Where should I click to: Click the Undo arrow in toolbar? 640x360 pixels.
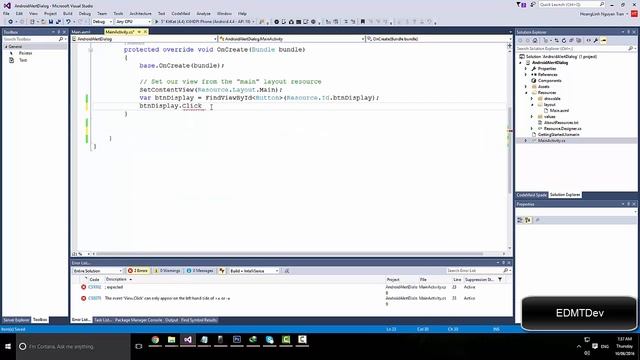[x=68, y=22]
